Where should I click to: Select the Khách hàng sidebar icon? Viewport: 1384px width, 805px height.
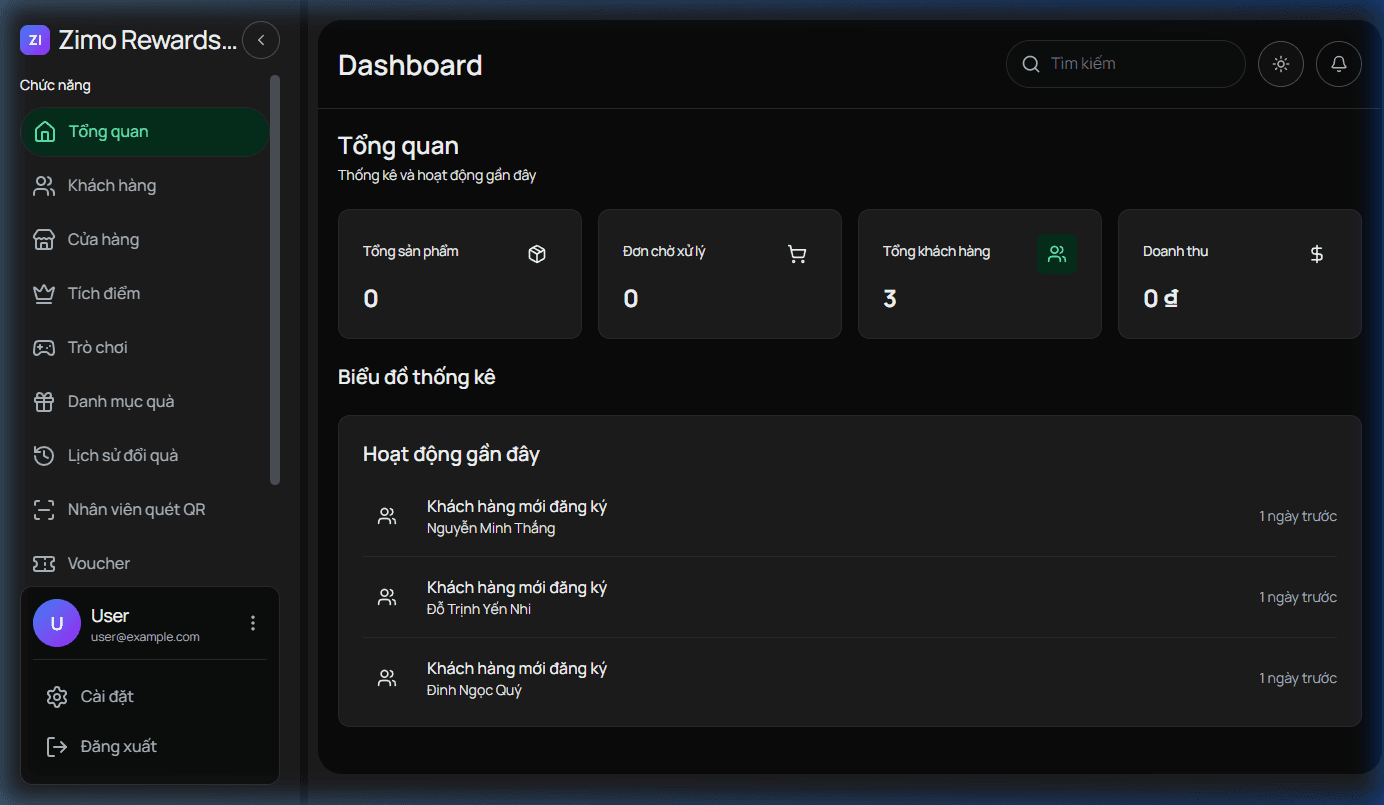(43, 185)
